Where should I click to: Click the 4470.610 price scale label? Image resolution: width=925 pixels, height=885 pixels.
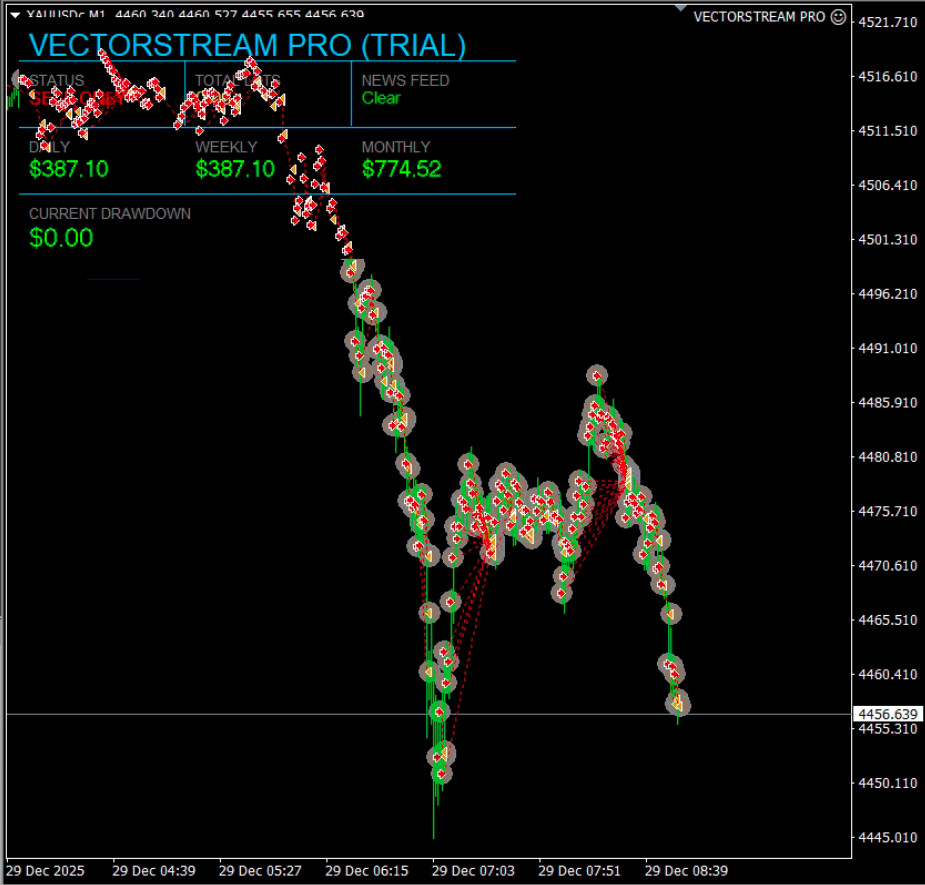pyautogui.click(x=888, y=566)
